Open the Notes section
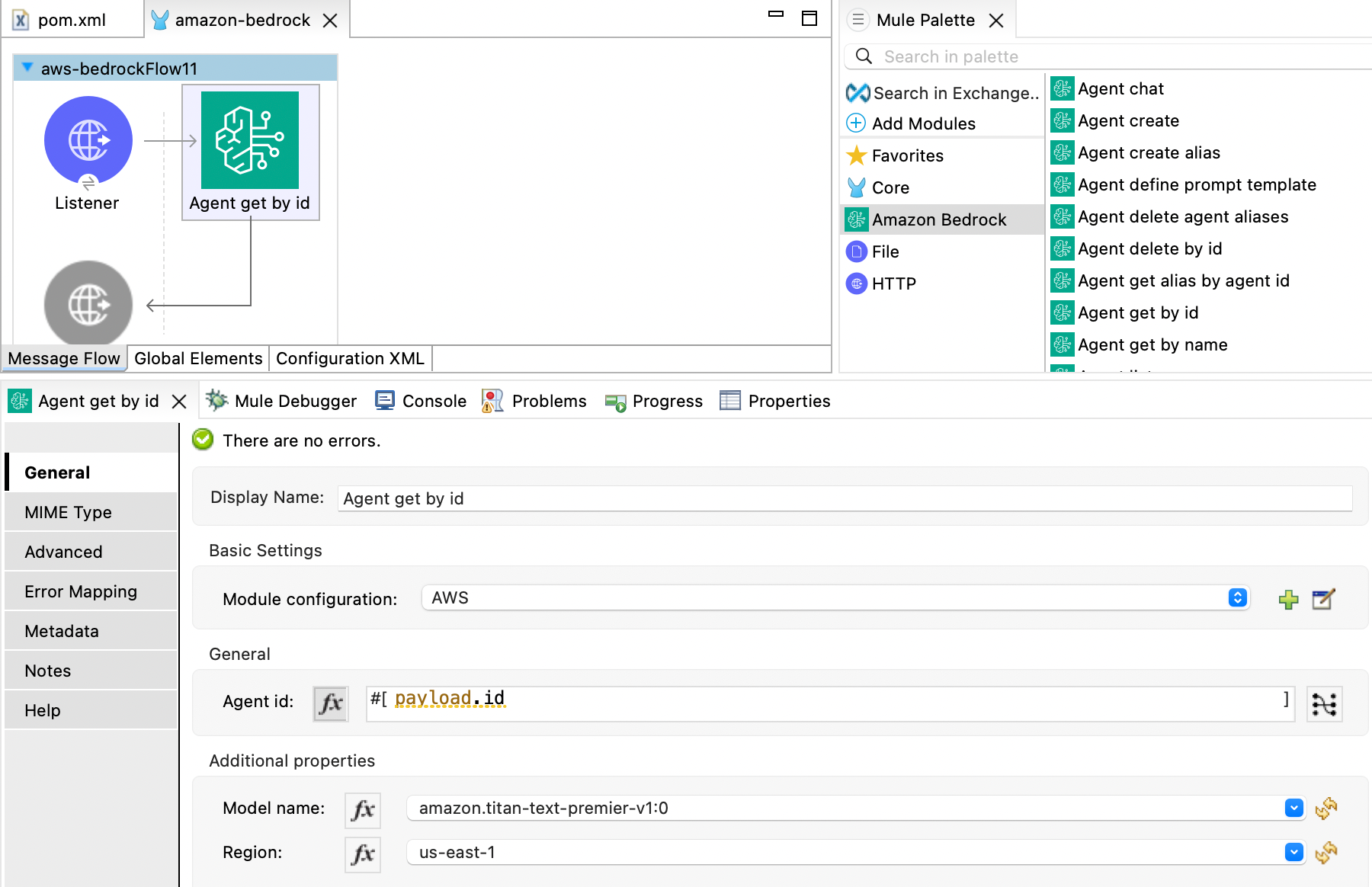This screenshot has width=1372, height=887. (91, 671)
